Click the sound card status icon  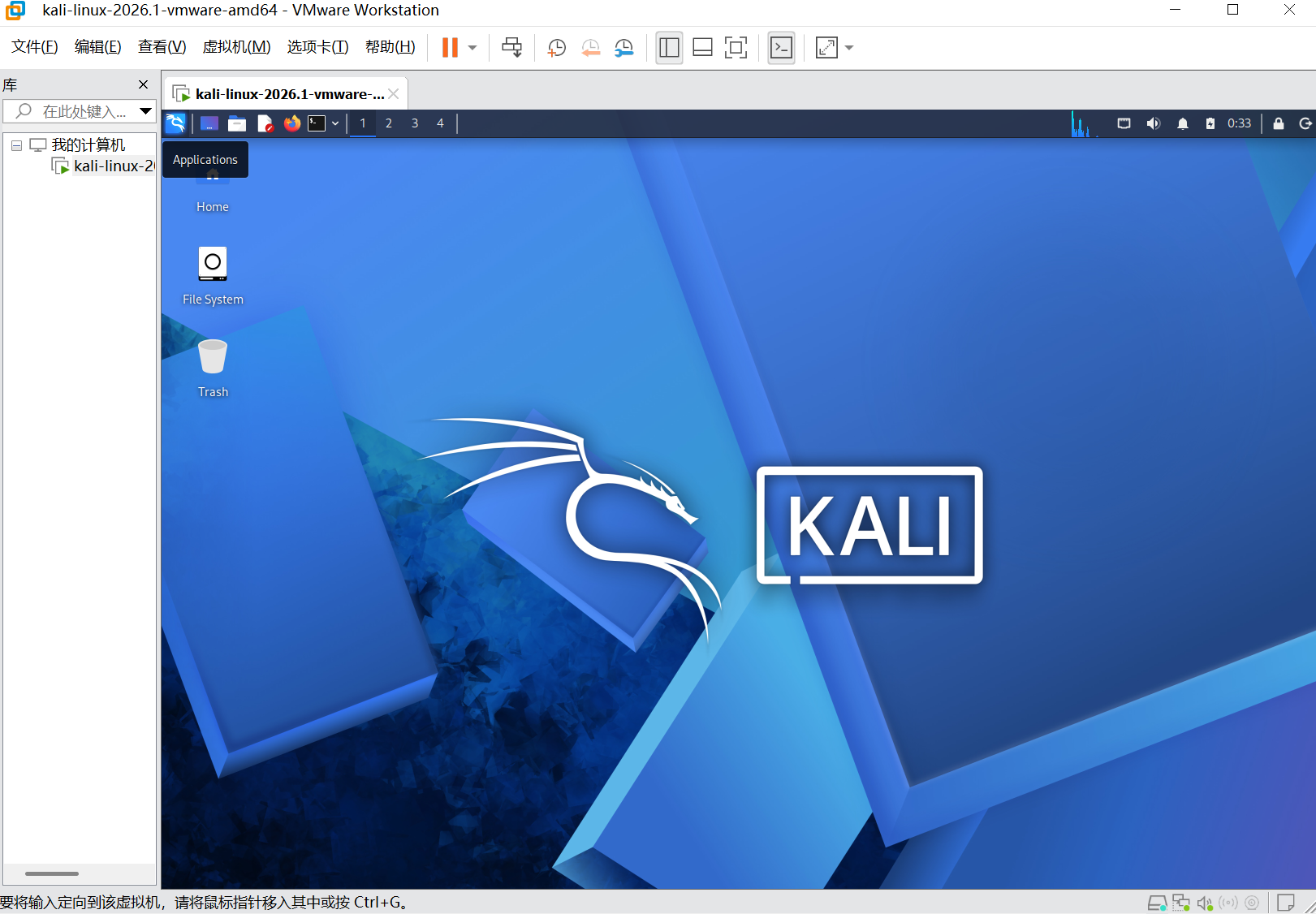(1205, 903)
